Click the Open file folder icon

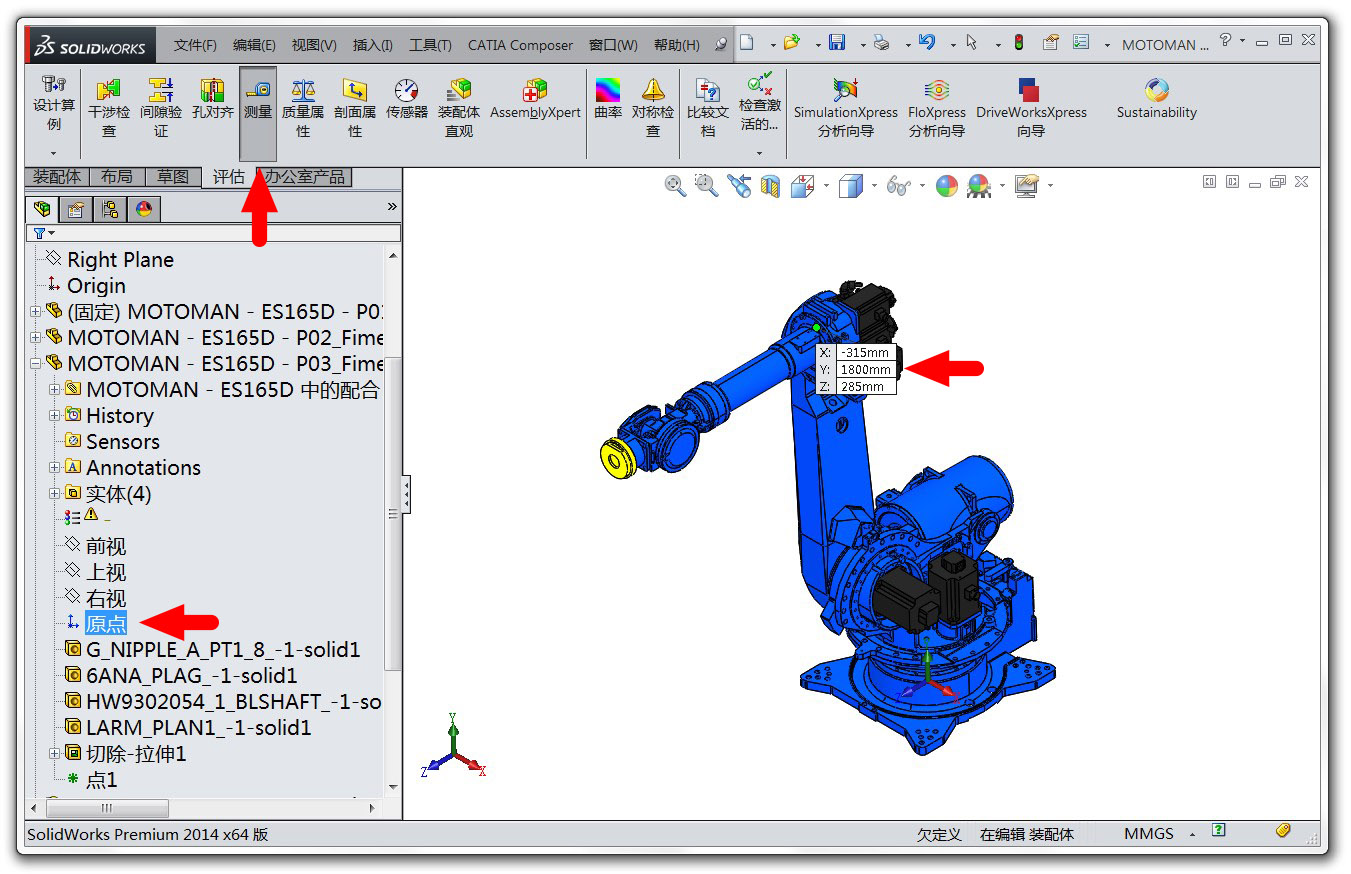(x=792, y=43)
